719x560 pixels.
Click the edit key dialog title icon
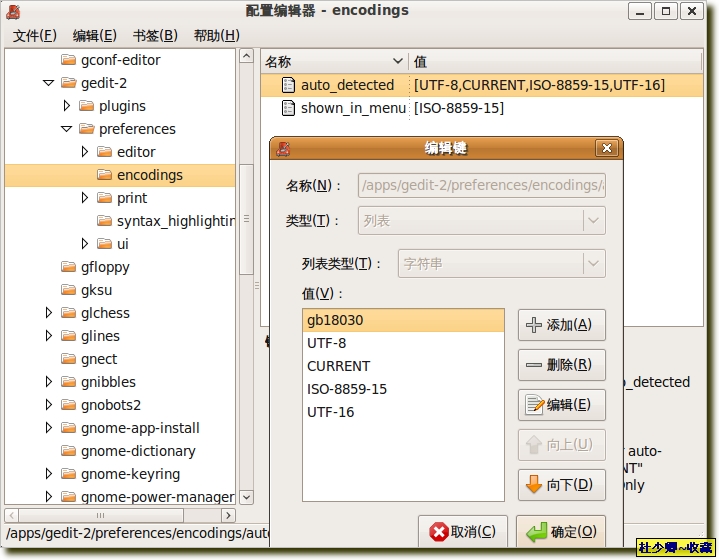coord(283,148)
